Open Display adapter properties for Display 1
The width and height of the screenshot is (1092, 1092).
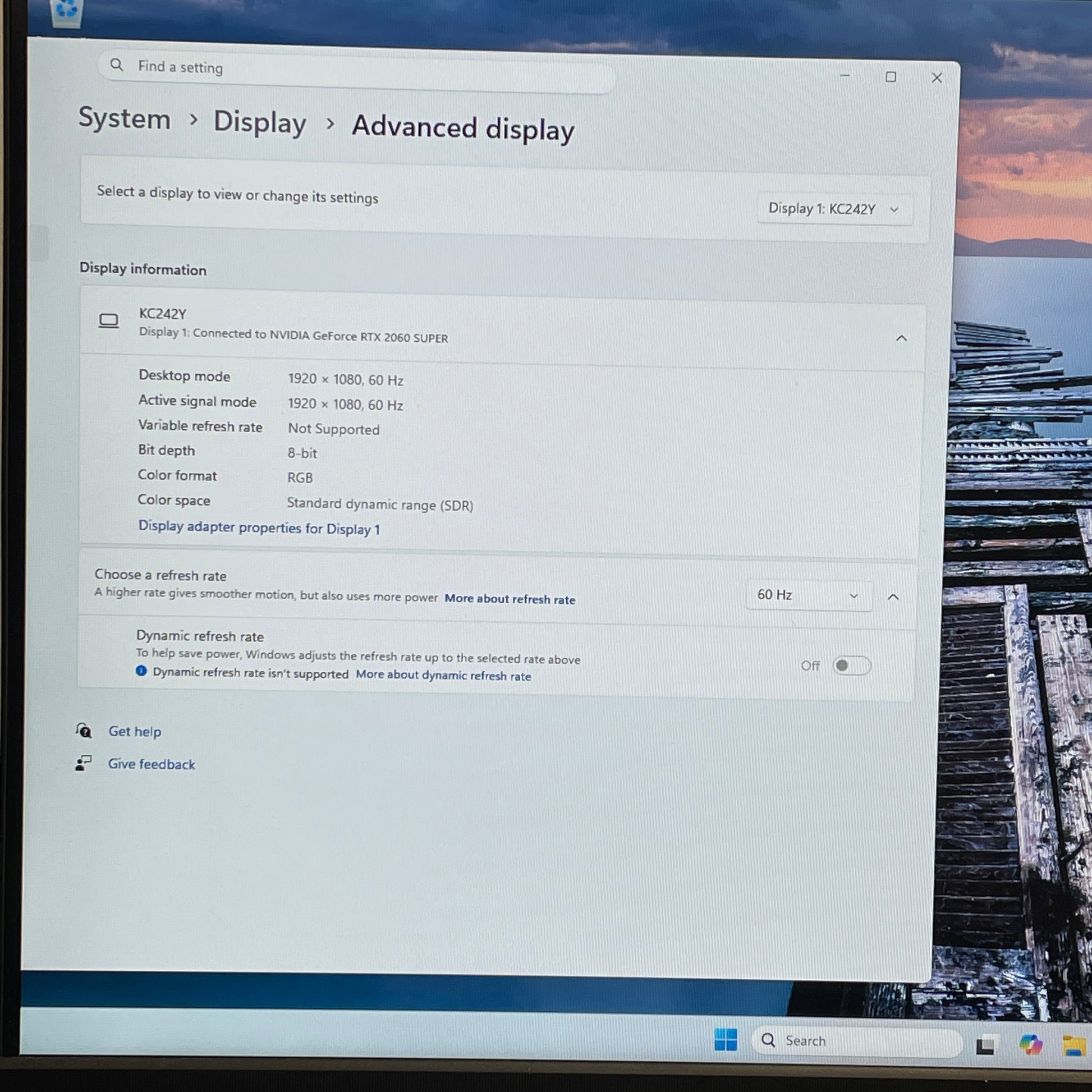point(259,528)
